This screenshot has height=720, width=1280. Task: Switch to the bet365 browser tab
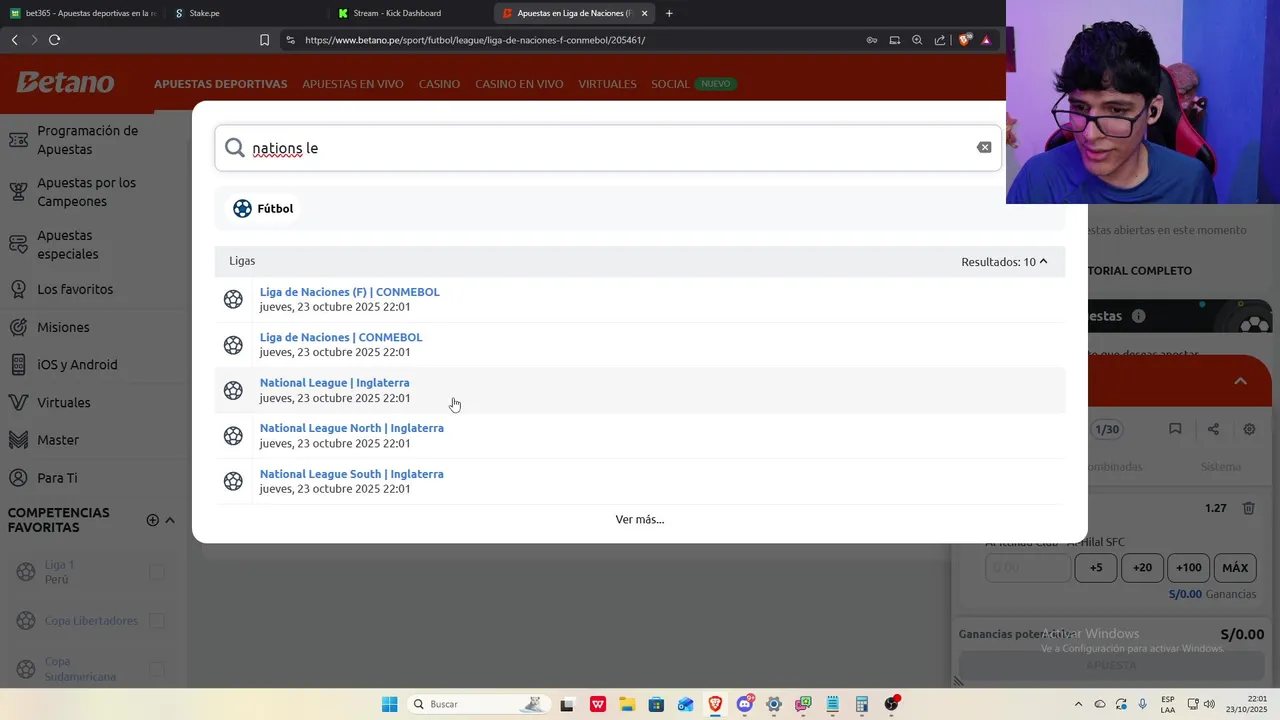click(x=82, y=13)
